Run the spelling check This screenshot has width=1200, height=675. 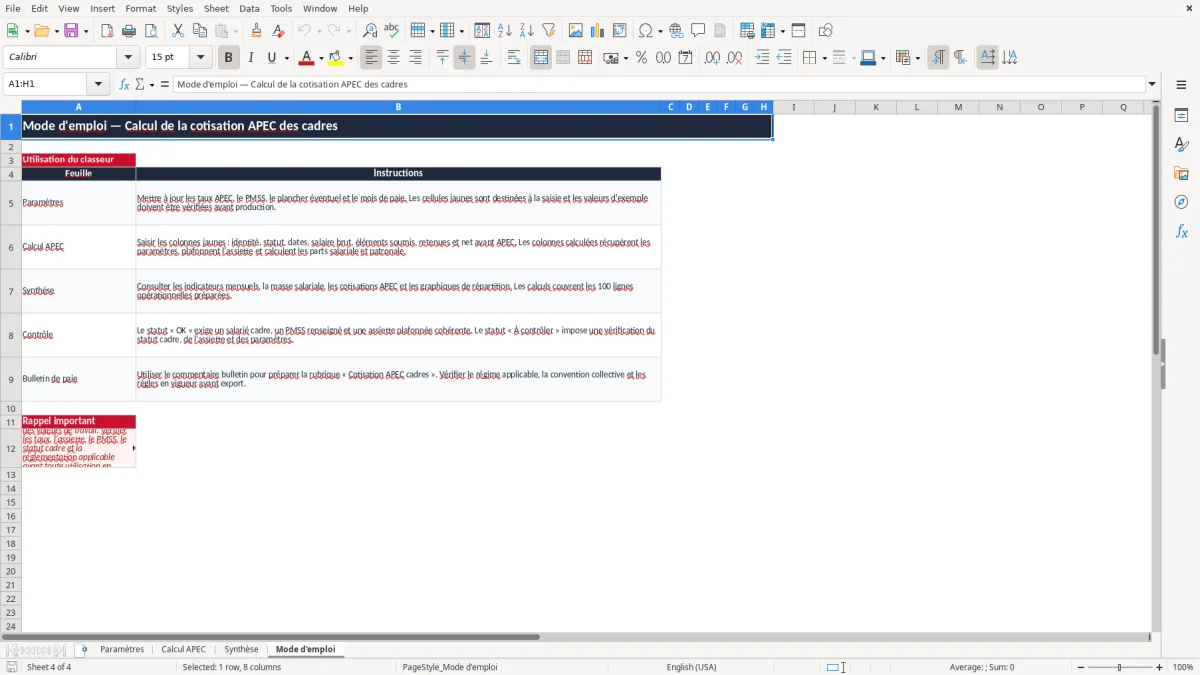pyautogui.click(x=392, y=31)
